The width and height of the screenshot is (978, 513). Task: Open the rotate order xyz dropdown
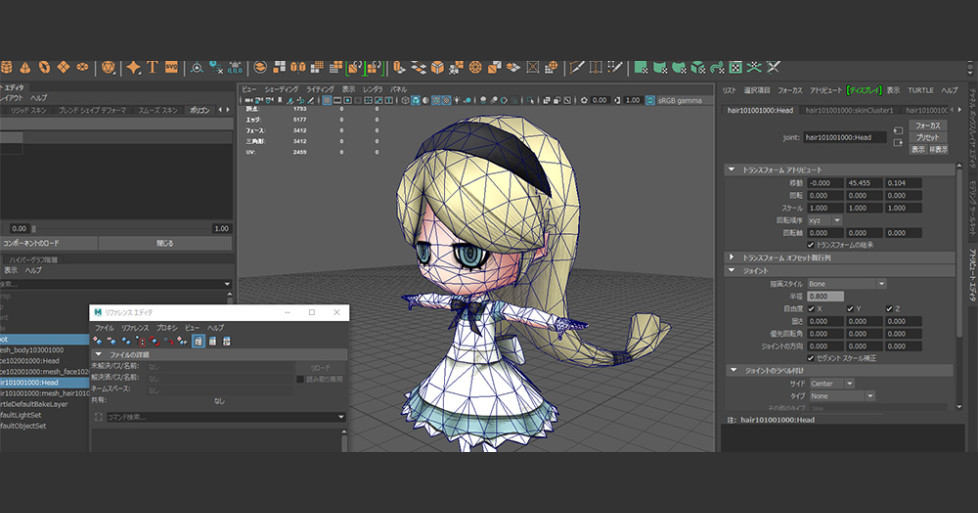pyautogui.click(x=825, y=219)
